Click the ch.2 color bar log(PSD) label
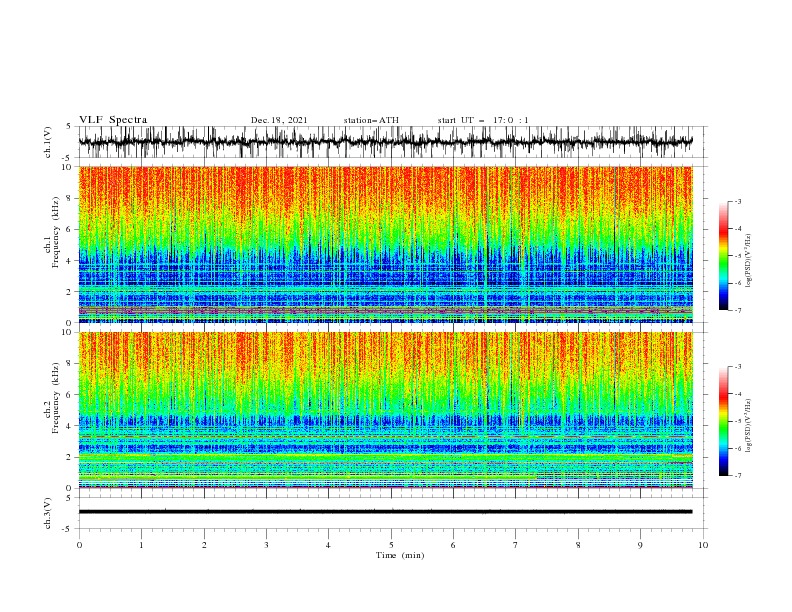 [748, 425]
